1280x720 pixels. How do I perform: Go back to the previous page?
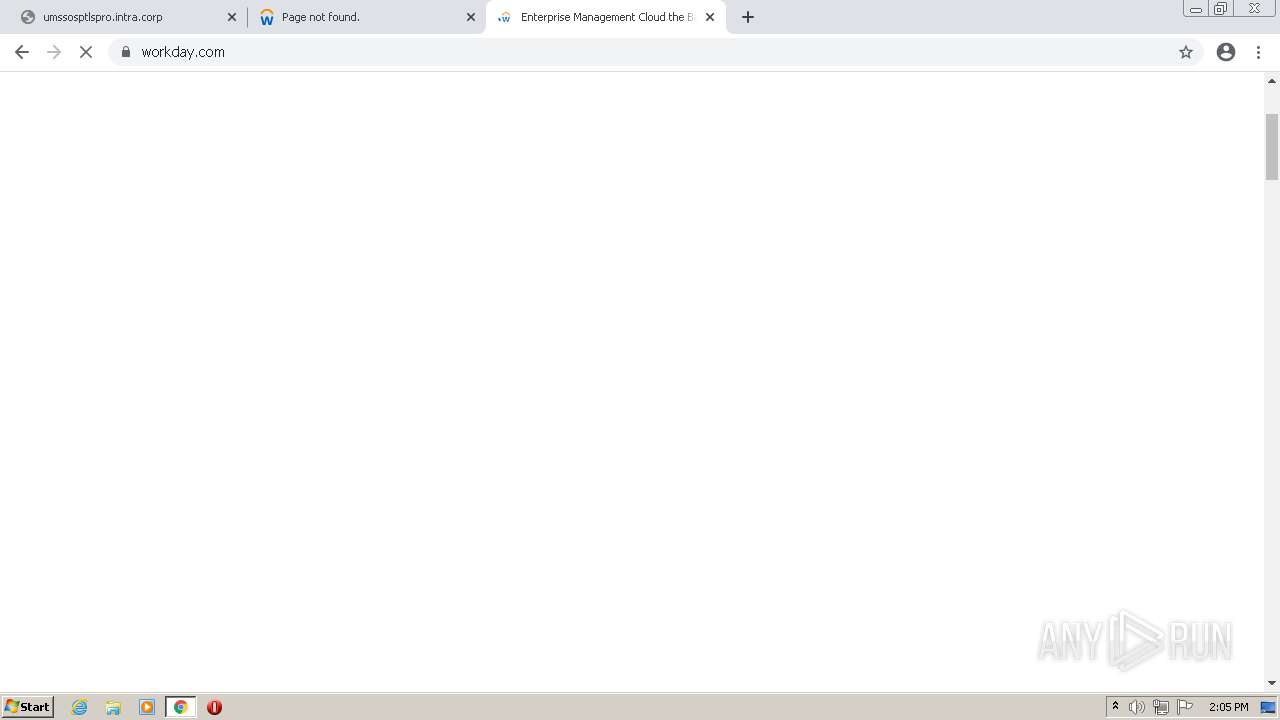click(22, 52)
